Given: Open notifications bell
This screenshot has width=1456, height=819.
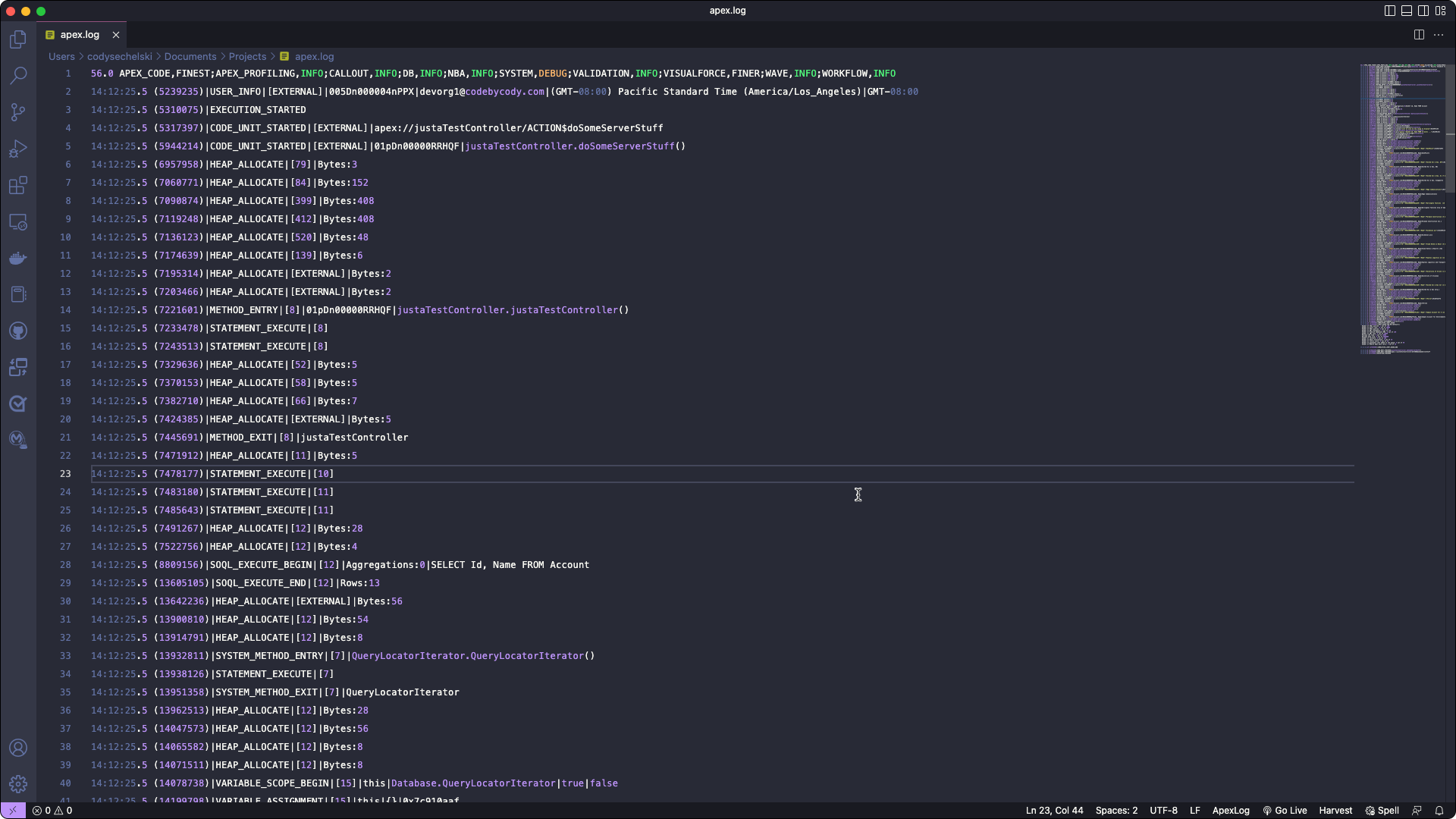Looking at the screenshot, I should coord(1439,811).
